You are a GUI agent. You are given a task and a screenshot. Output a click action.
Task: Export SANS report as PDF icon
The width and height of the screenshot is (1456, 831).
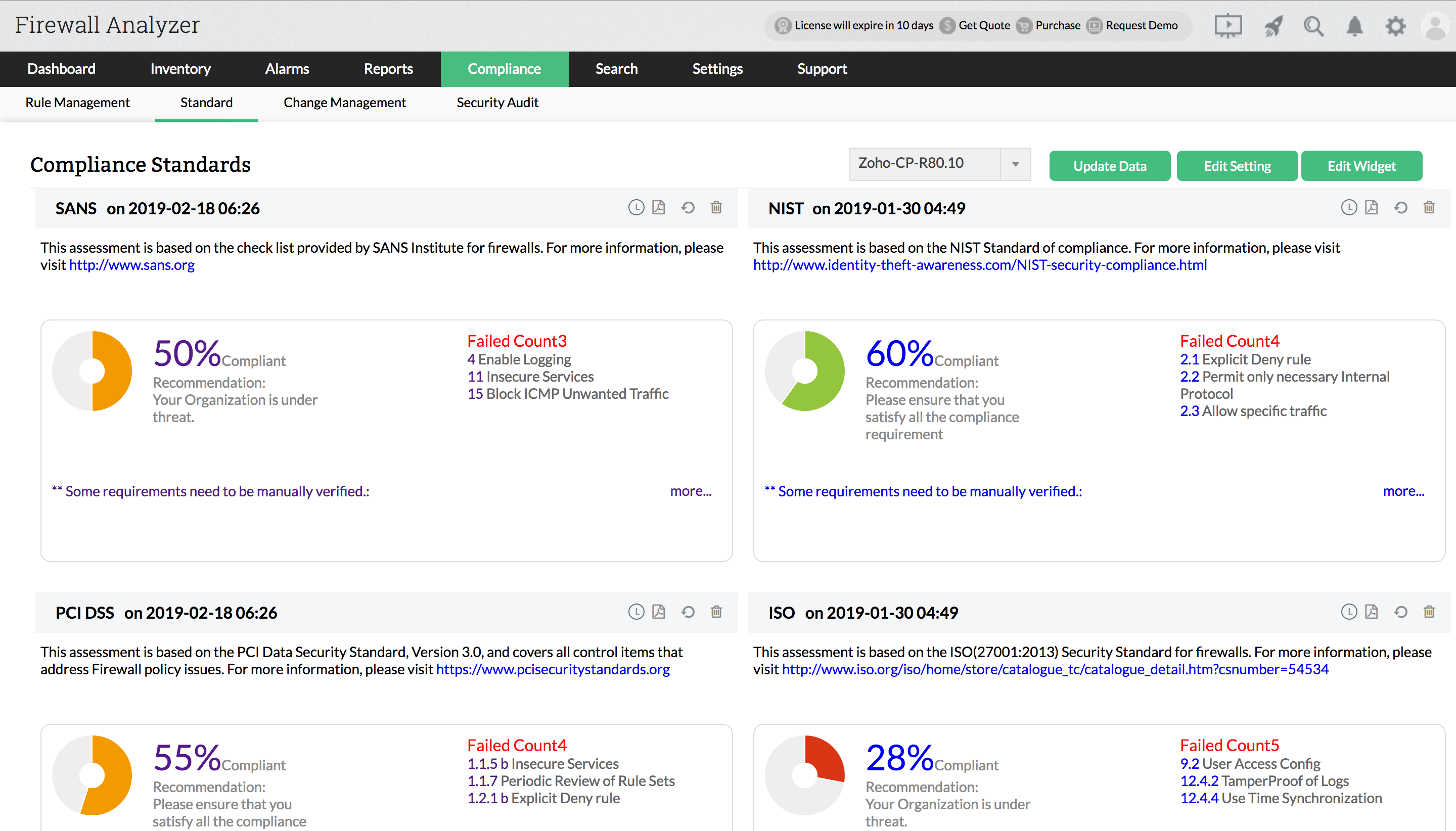(x=659, y=208)
